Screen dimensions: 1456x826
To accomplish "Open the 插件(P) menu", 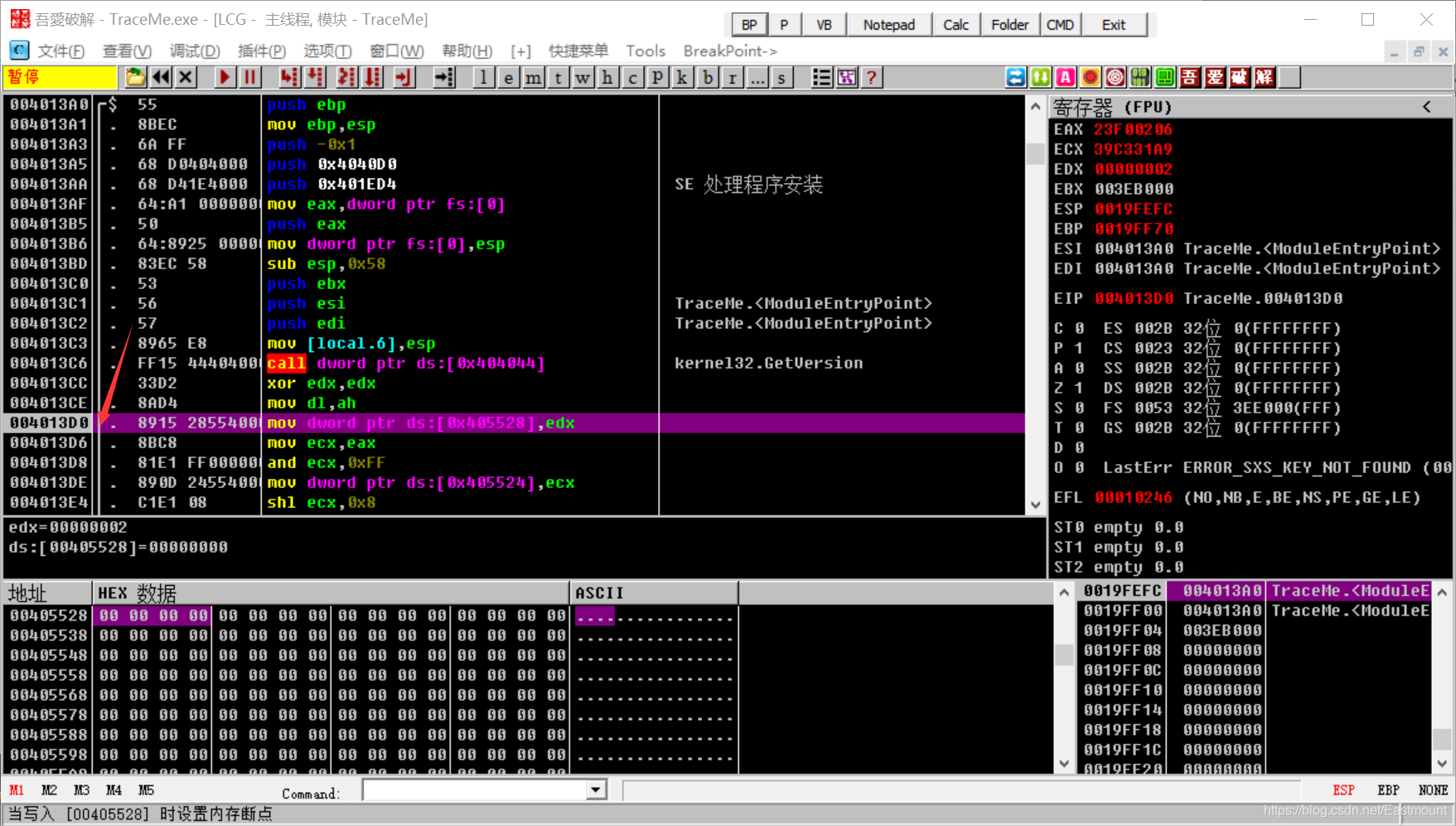I will (x=262, y=51).
